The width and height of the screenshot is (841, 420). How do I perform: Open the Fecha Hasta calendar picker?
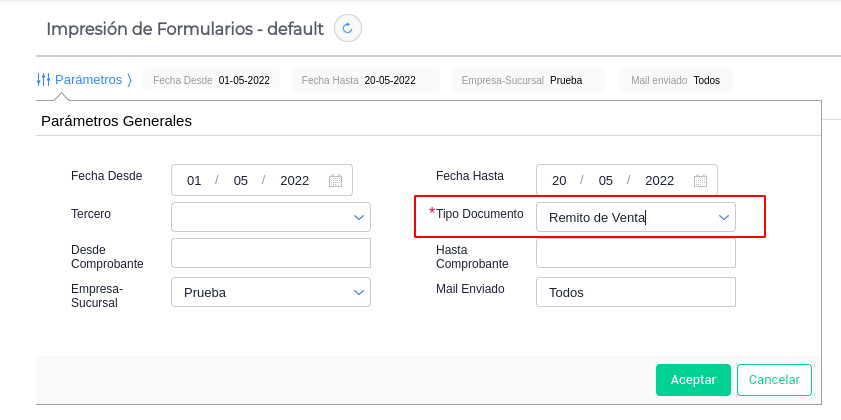701,181
